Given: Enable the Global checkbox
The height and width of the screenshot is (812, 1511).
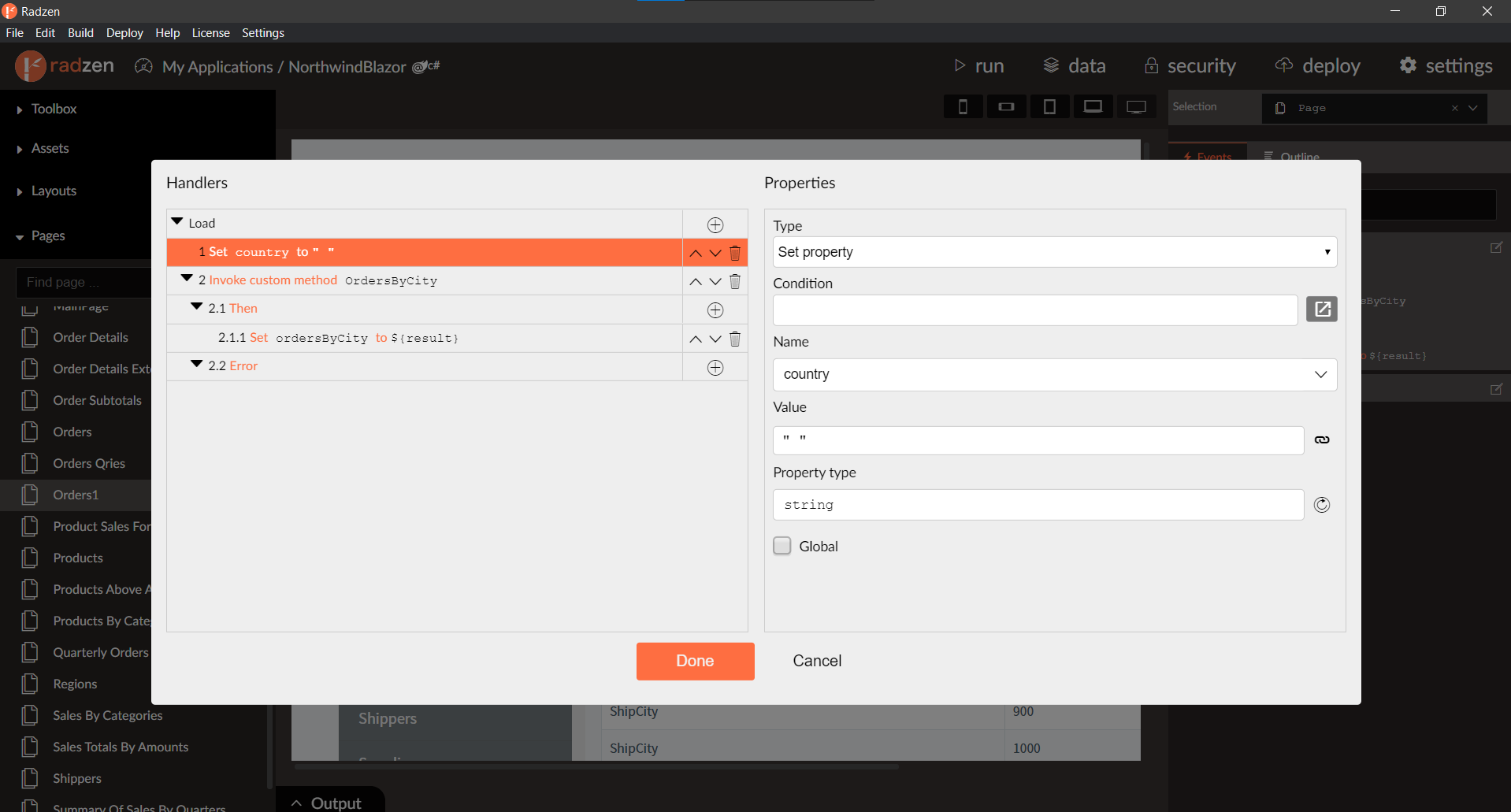Looking at the screenshot, I should (782, 546).
